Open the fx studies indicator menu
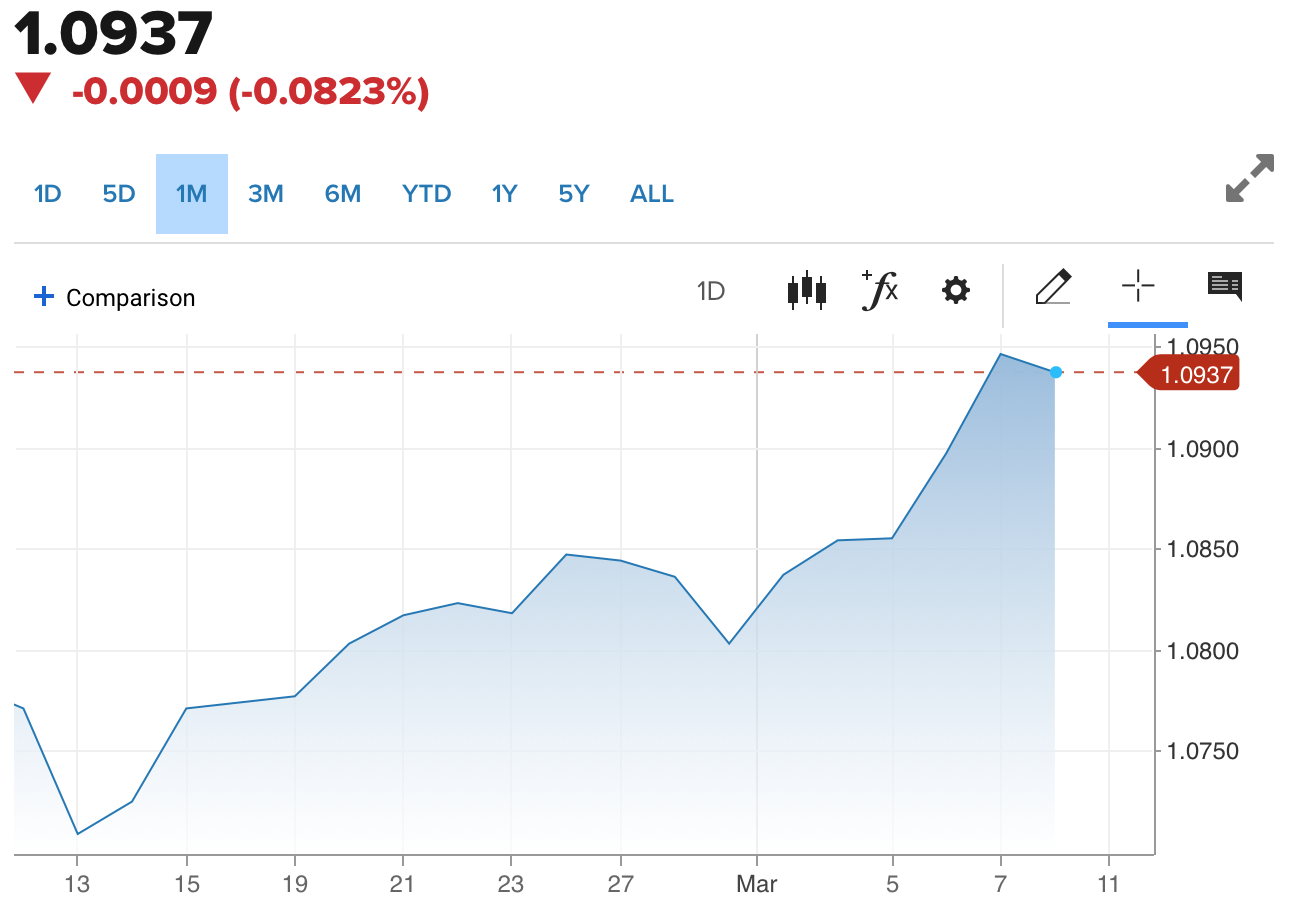 coord(880,290)
